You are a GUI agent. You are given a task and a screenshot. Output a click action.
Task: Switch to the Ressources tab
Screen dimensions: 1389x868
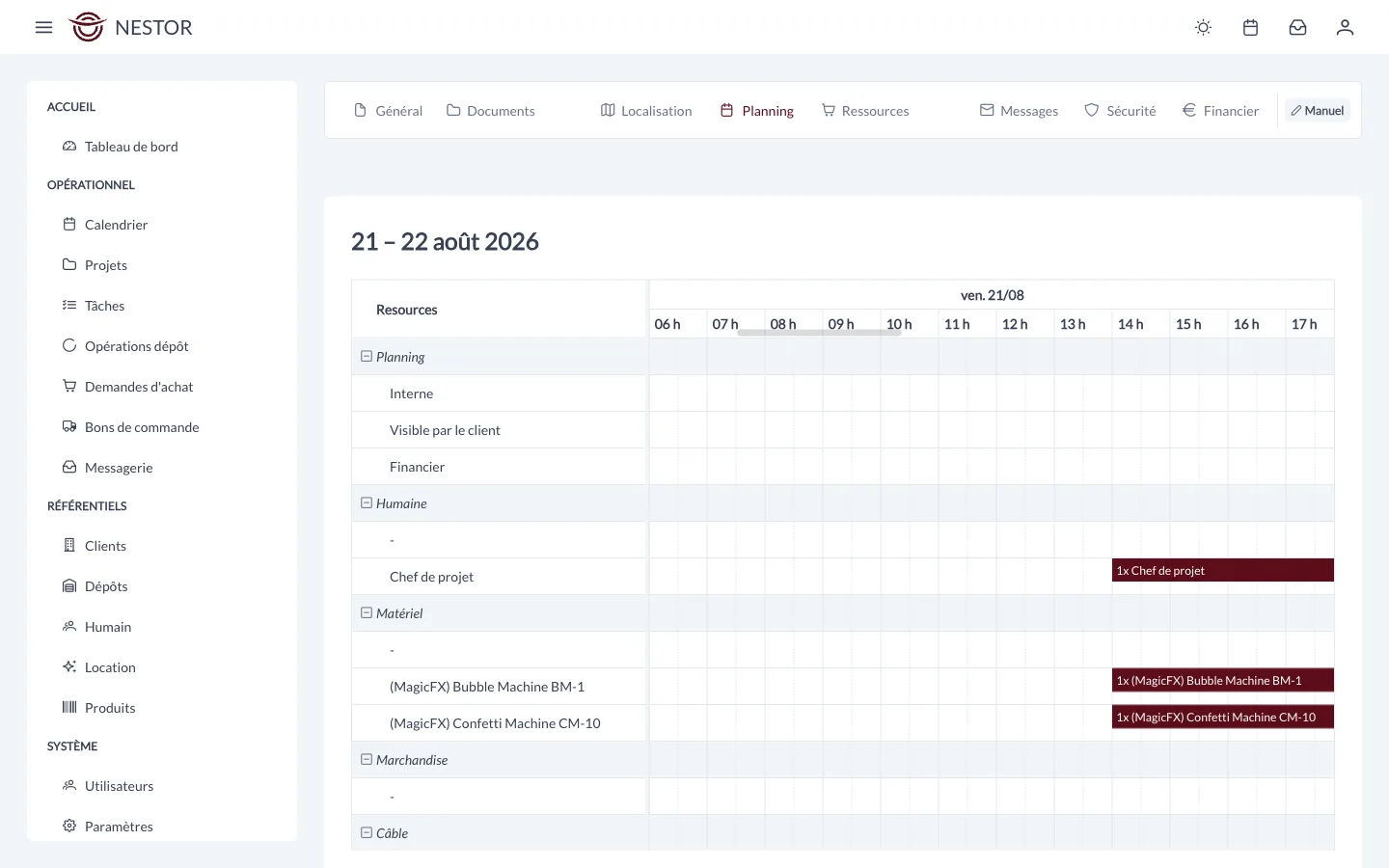(865, 111)
